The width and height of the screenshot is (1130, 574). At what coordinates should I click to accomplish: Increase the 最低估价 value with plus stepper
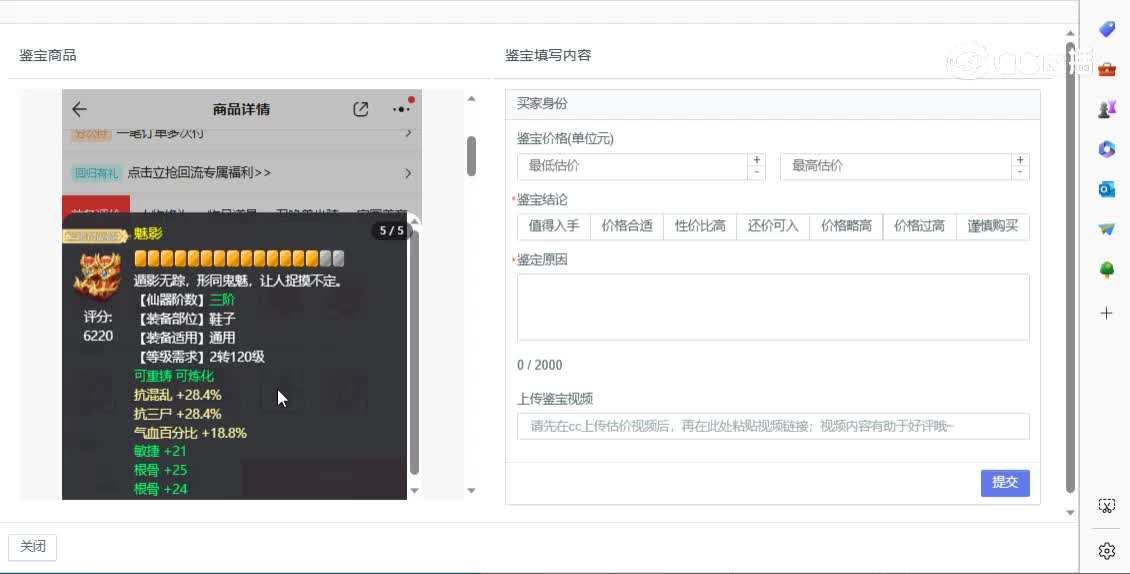pos(757,160)
